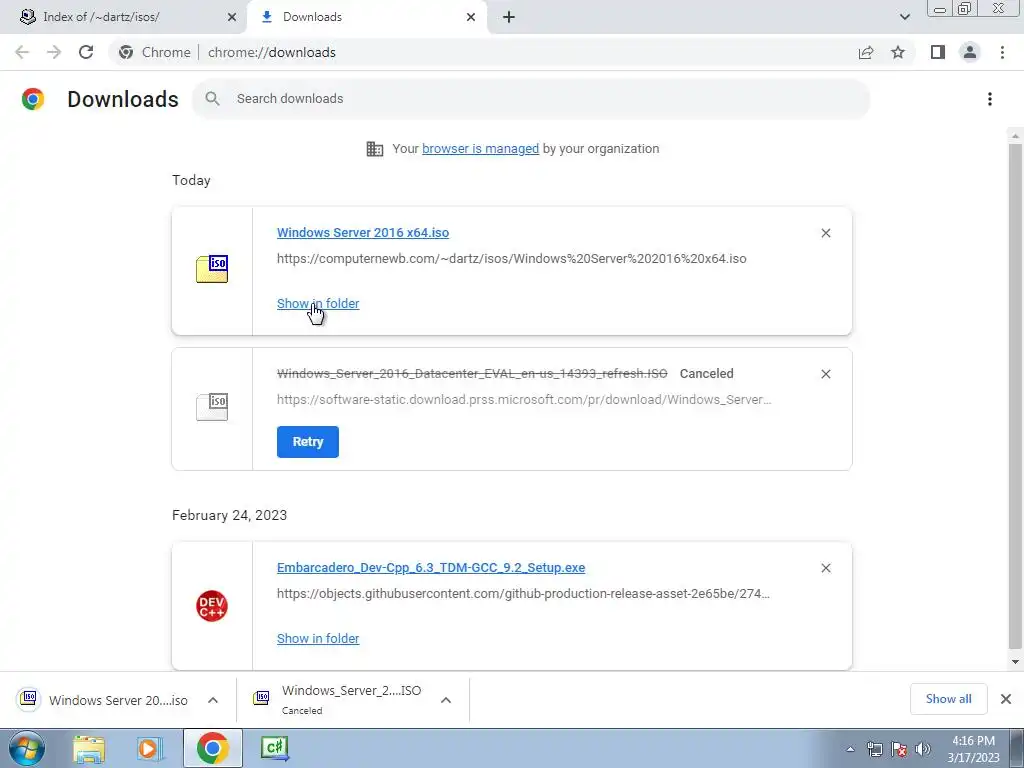Close the bottom downloads shelf
Image resolution: width=1024 pixels, height=768 pixels.
point(1006,699)
